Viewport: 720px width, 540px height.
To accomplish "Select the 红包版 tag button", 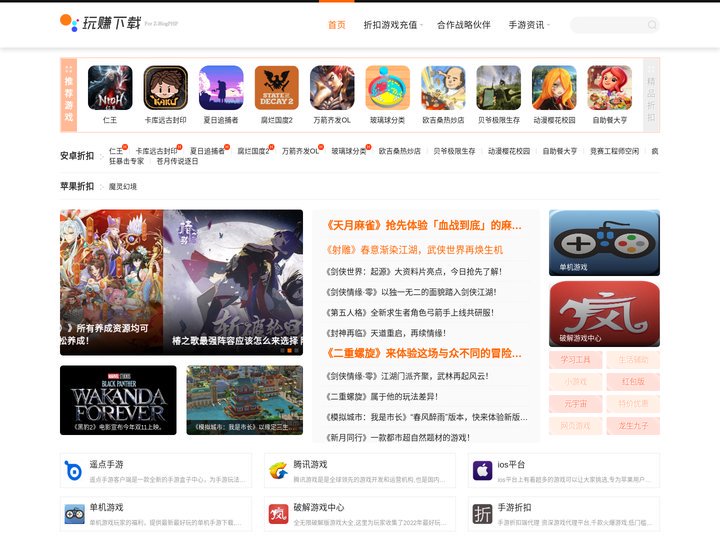I will (x=633, y=382).
